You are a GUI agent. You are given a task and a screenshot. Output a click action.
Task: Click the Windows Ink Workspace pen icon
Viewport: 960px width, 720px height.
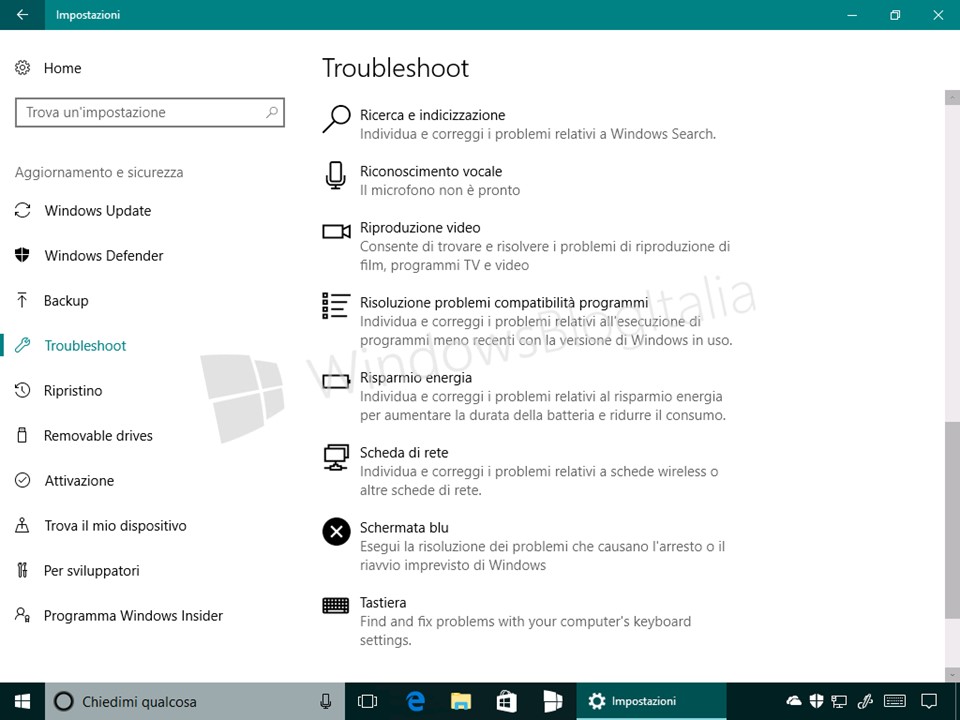tap(864, 700)
